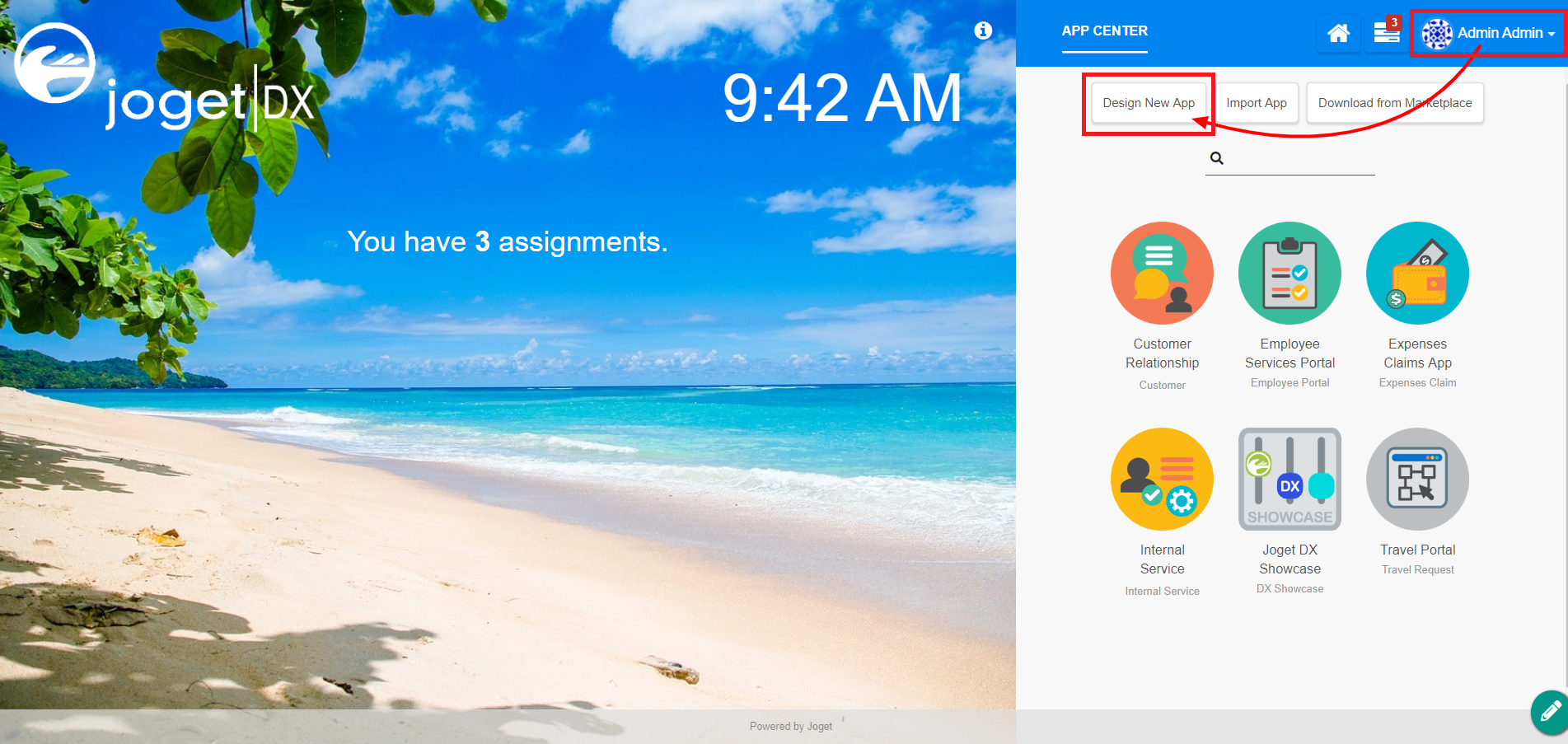
Task: Click the Import App button
Action: pos(1256,103)
